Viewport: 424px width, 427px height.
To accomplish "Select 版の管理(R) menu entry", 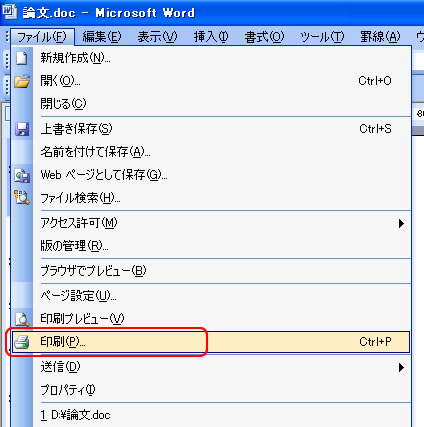I will point(74,246).
